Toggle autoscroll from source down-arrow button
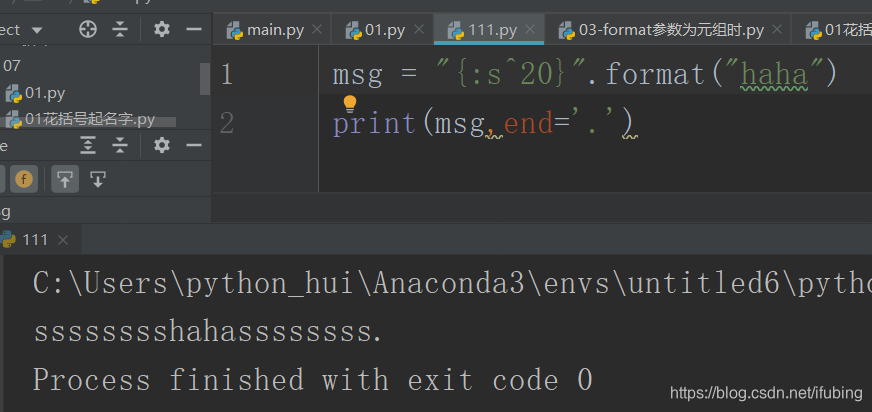This screenshot has height=412, width=872. click(x=98, y=179)
